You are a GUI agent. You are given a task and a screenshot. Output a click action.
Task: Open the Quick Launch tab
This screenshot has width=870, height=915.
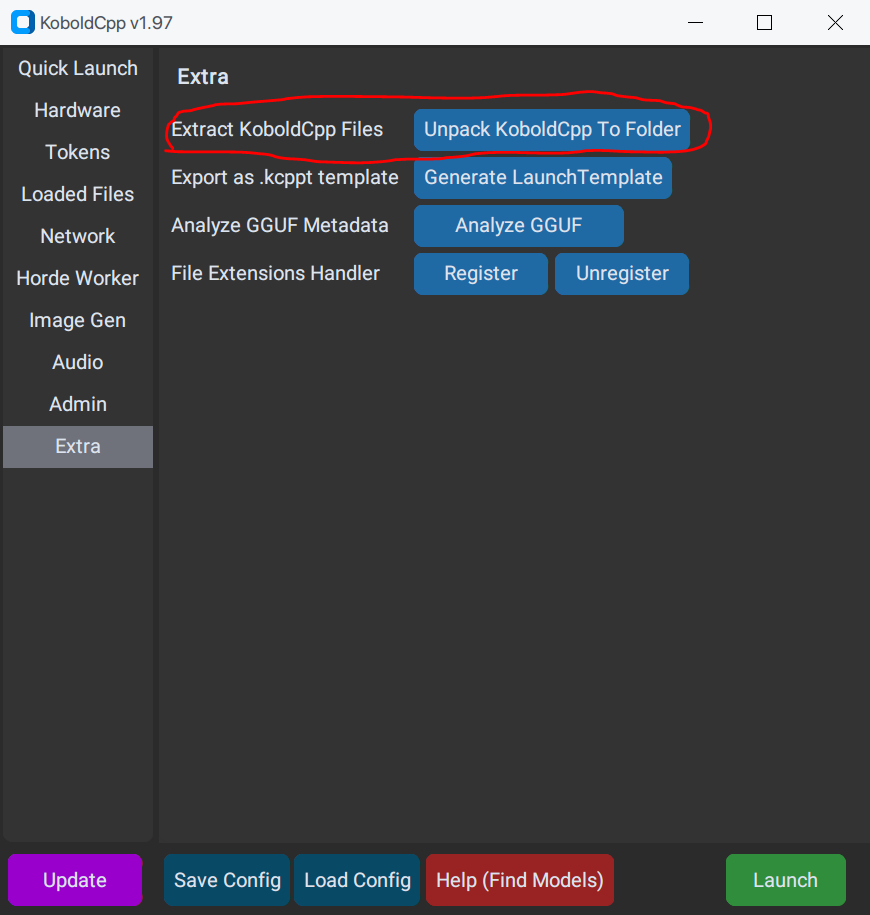[78, 68]
